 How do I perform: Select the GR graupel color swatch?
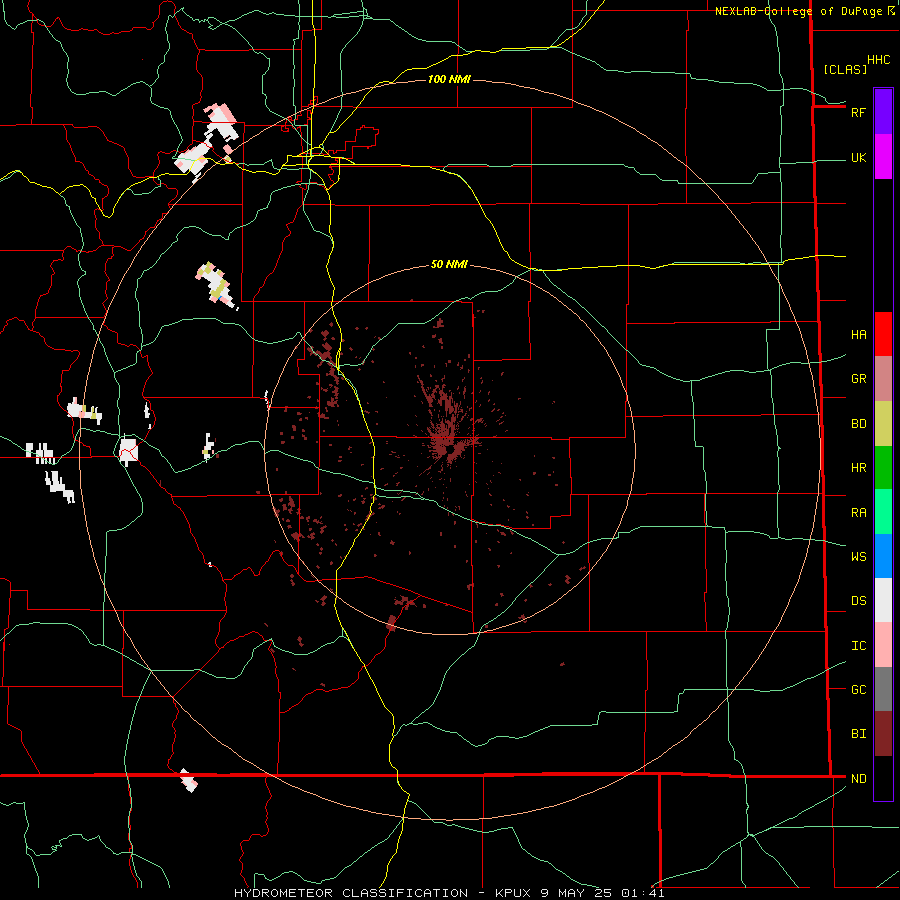point(883,378)
